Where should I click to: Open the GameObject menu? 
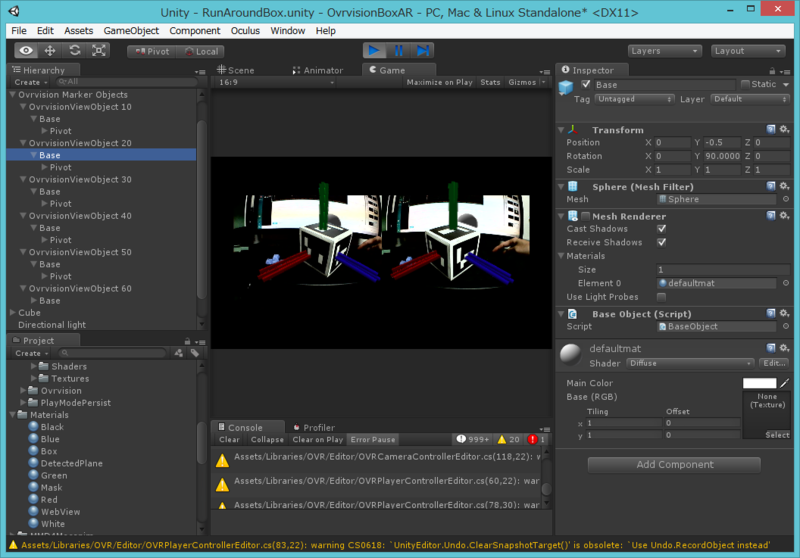(131, 31)
